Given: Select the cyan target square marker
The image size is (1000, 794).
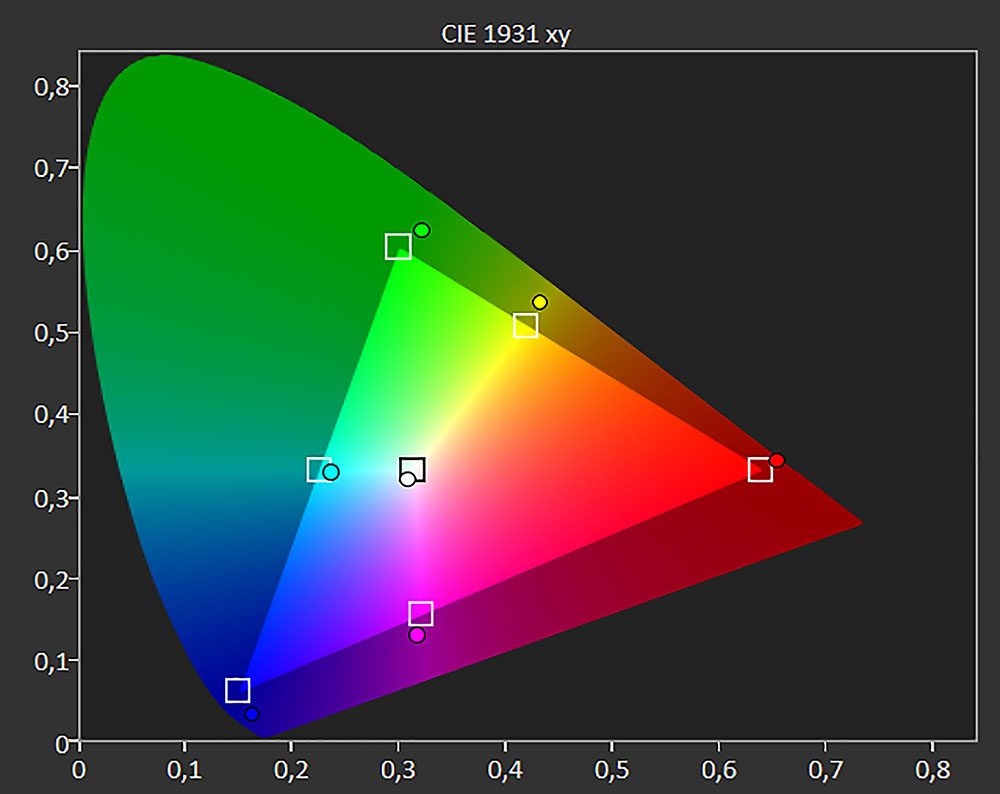Looking at the screenshot, I should click(318, 469).
